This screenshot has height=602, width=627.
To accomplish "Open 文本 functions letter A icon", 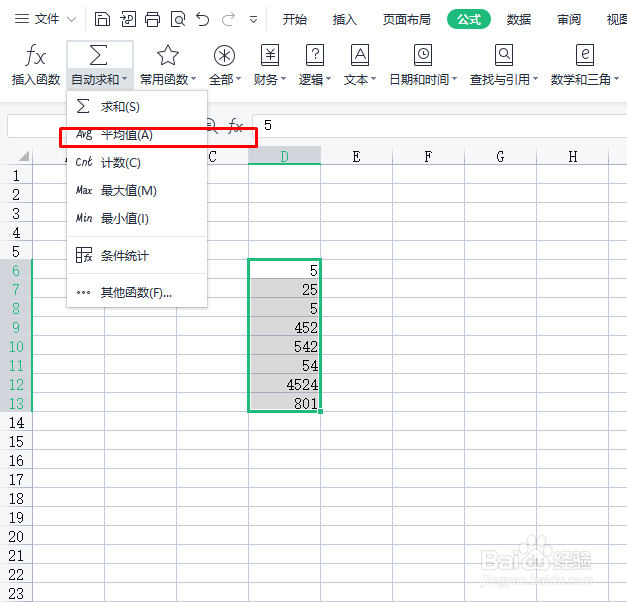I will click(x=360, y=55).
